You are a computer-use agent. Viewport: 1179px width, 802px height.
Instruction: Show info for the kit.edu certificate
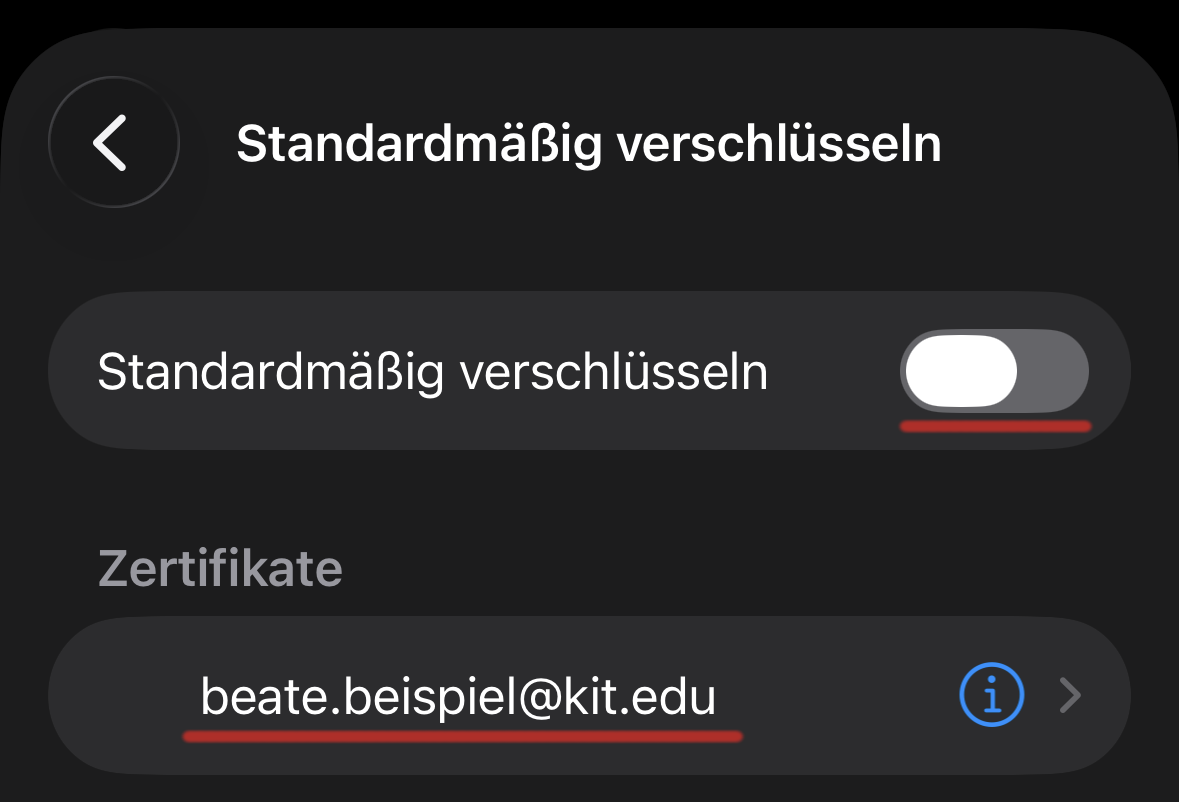[991, 695]
